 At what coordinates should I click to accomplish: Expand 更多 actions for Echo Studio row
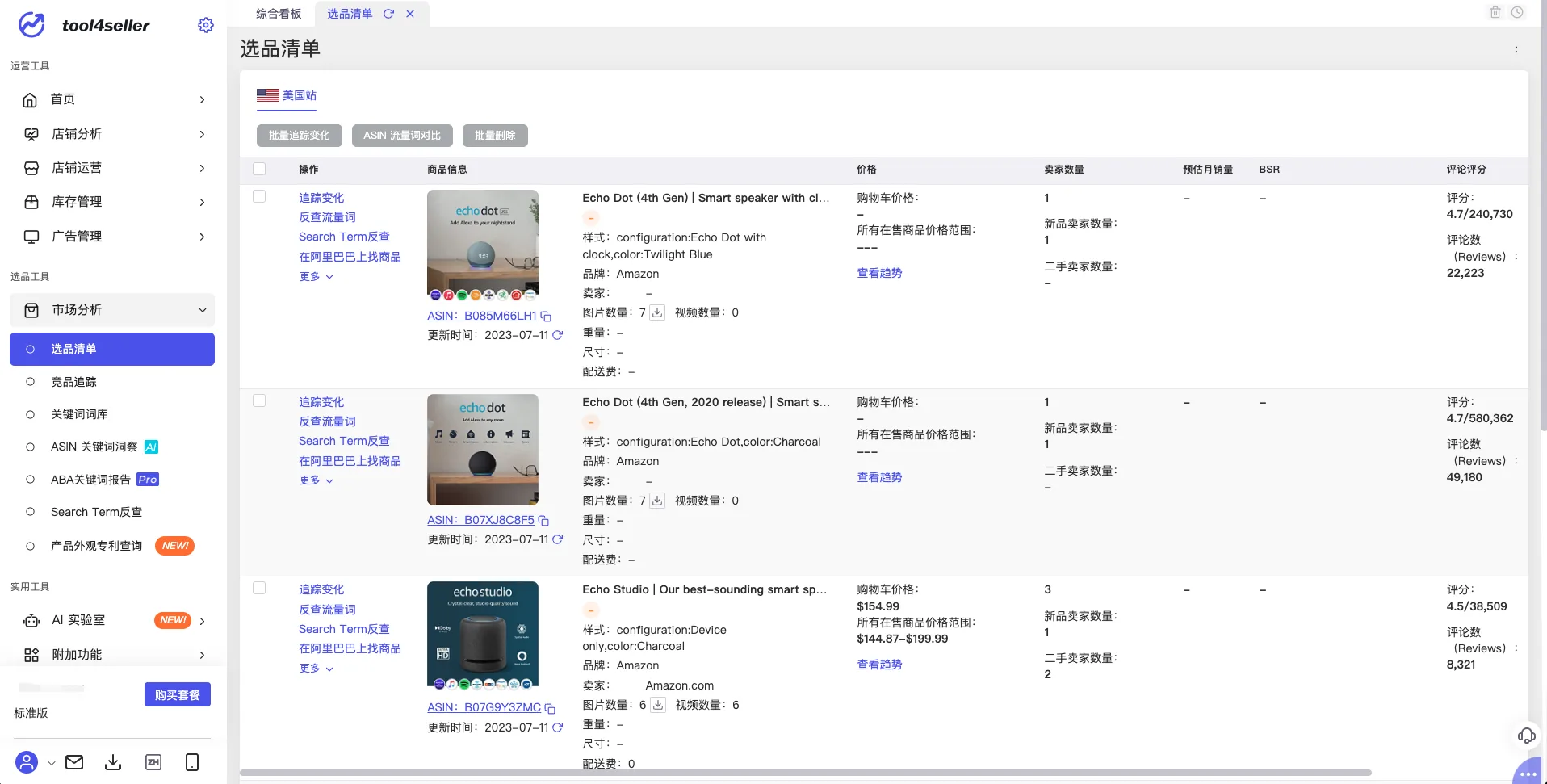pos(316,669)
